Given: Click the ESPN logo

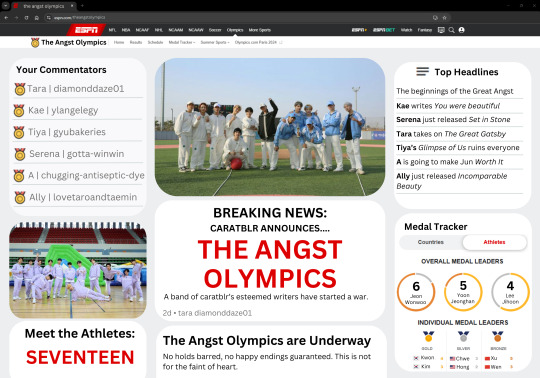Looking at the screenshot, I should coord(86,30).
